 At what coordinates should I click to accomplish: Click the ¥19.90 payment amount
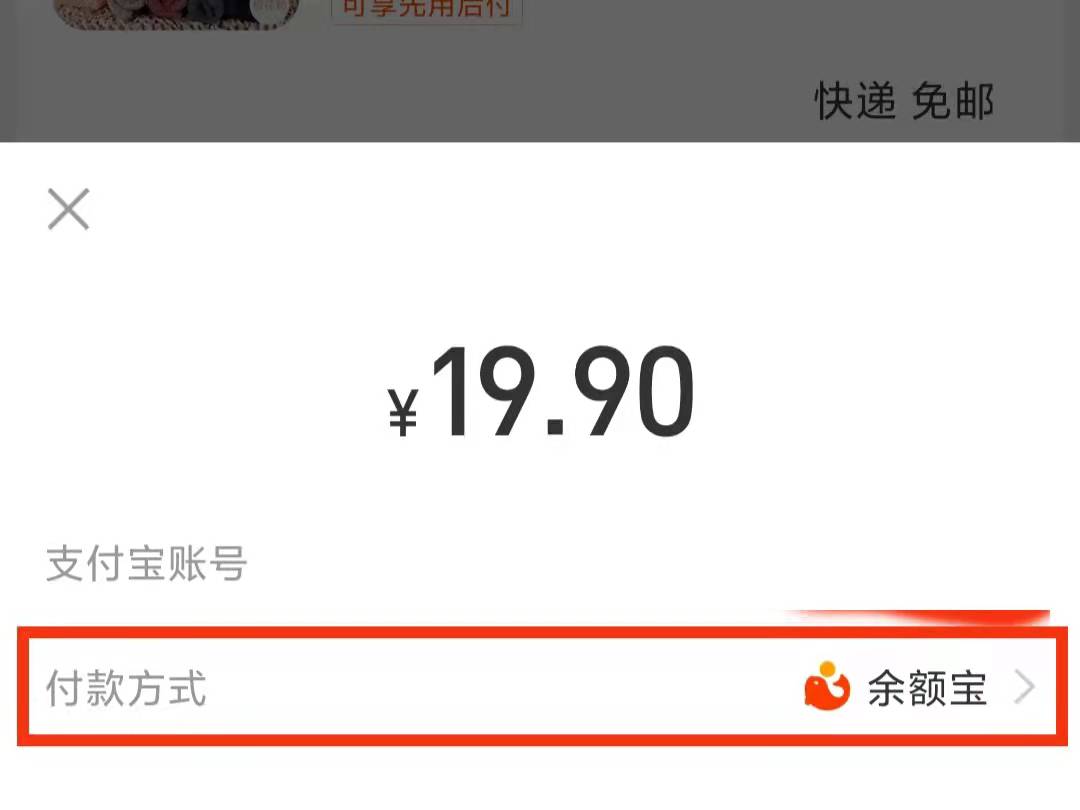coord(541,393)
